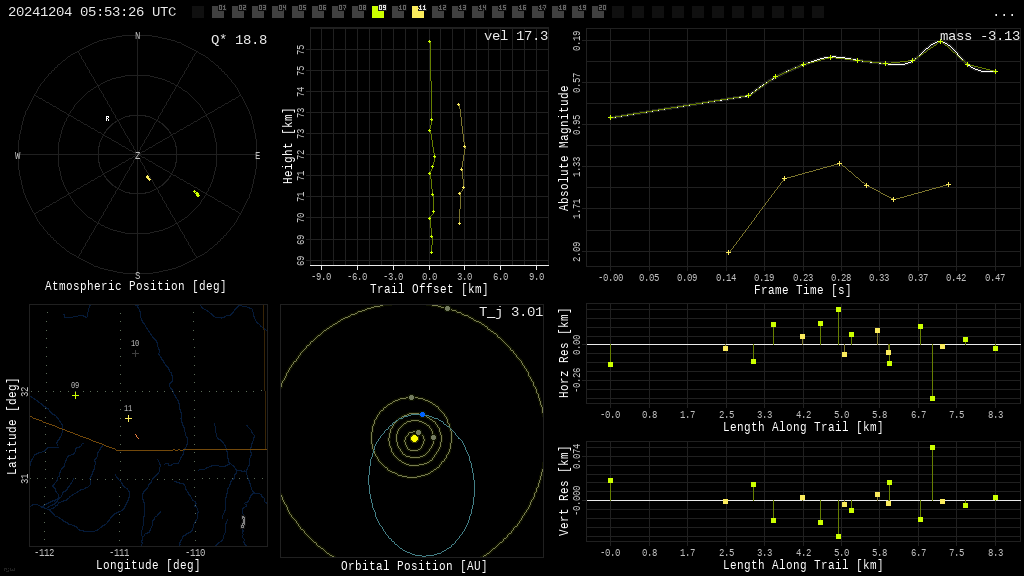Click the Q* 18.8 convergence angle label
The height and width of the screenshot is (576, 1024).
coord(238,40)
